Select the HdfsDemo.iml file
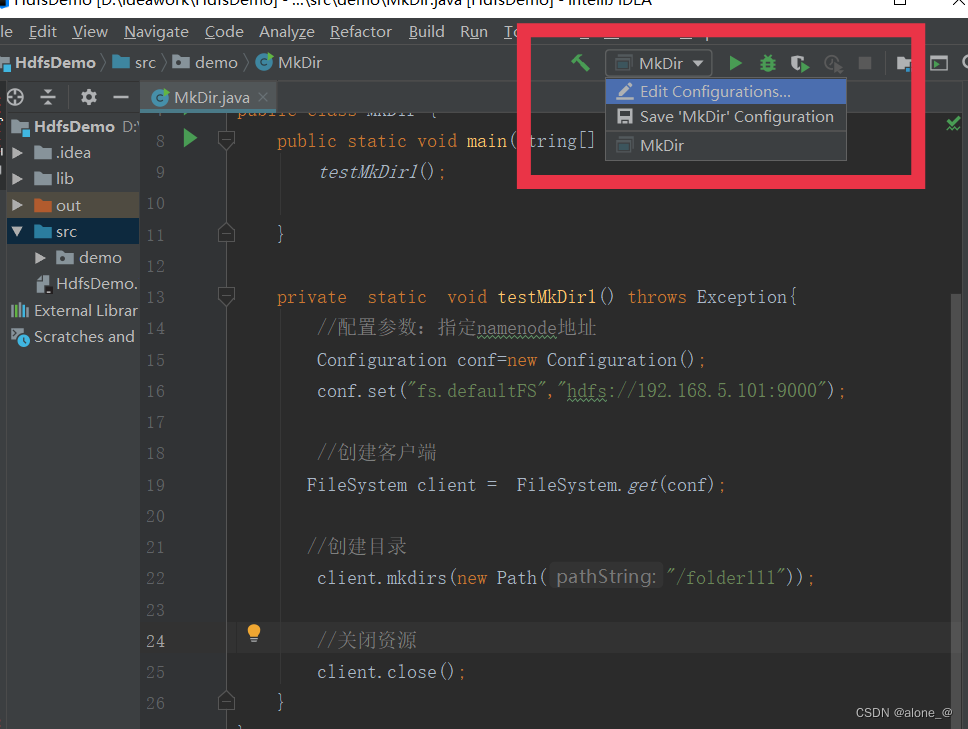Viewport: 968px width, 729px height. click(87, 283)
